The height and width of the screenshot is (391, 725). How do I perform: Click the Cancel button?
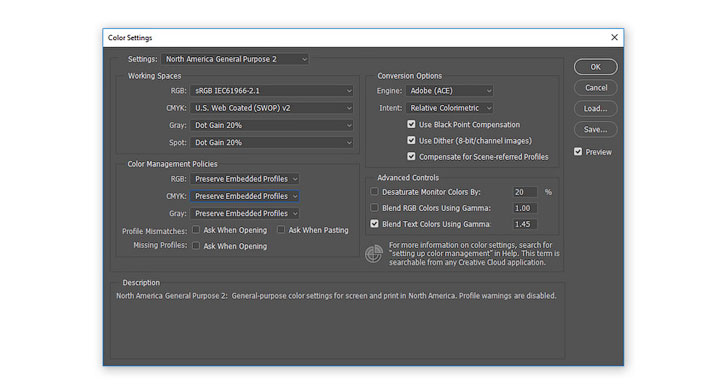[x=596, y=88]
